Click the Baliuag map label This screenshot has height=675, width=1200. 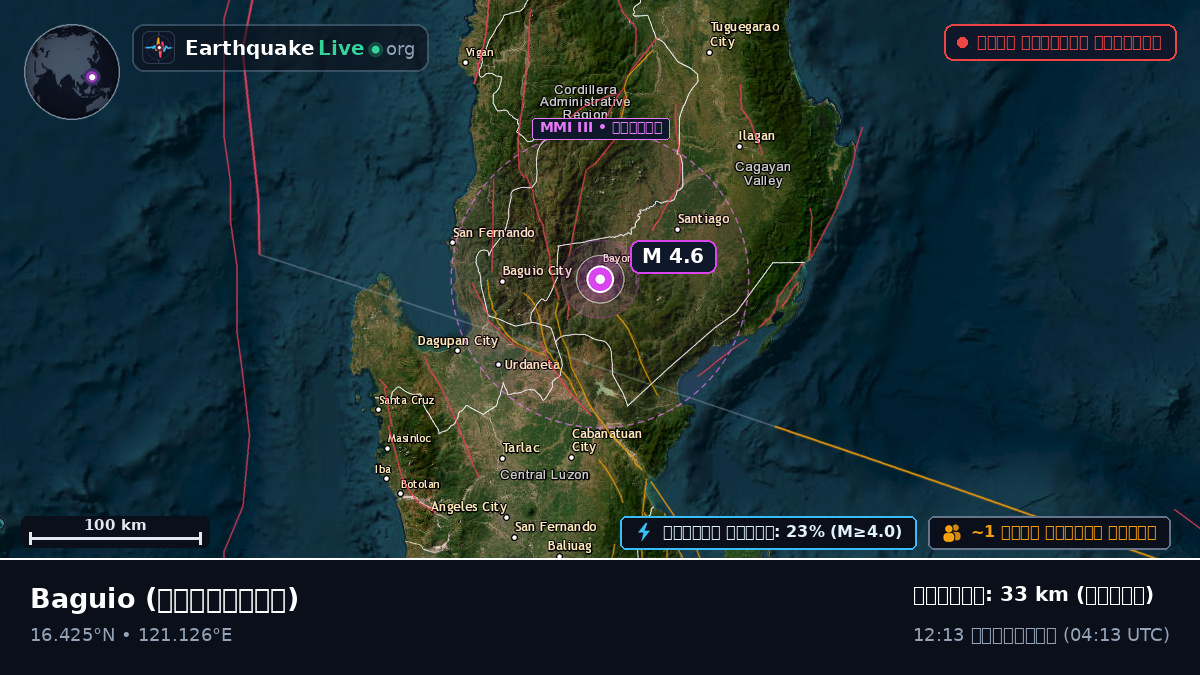569,546
